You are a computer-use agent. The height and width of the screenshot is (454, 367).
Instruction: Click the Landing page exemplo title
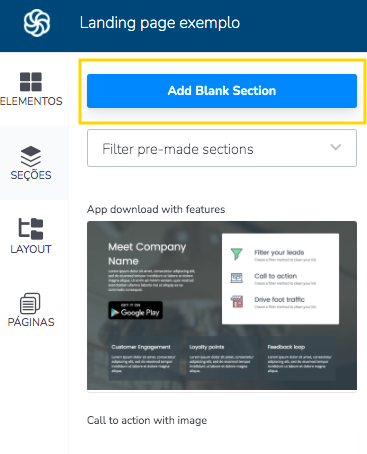[x=160, y=23]
